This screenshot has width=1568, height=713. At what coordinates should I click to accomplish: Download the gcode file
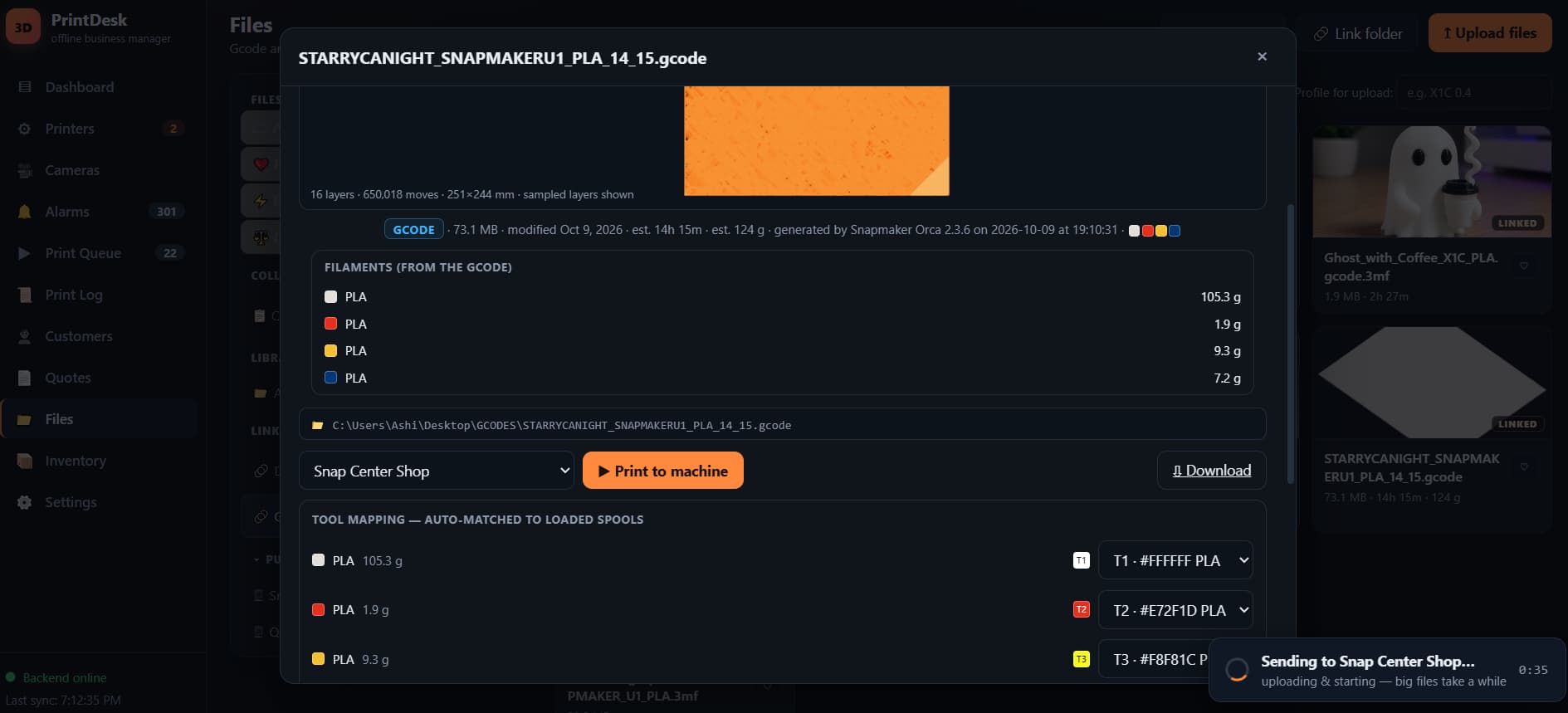[x=1211, y=471]
